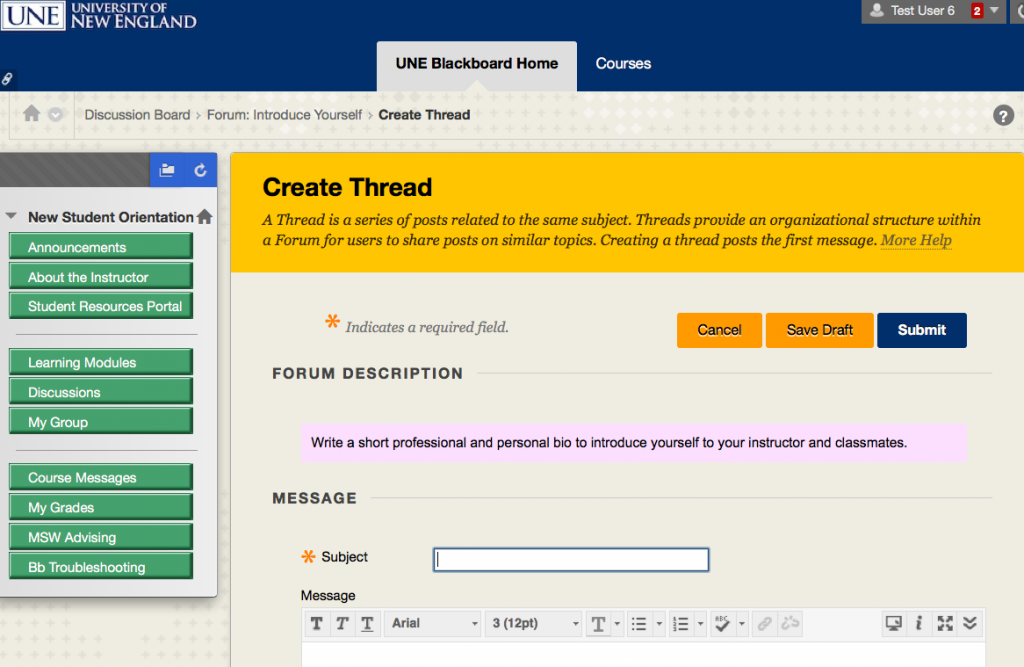The height and width of the screenshot is (667, 1024).
Task: Go to Discussion Board breadcrumb
Action: (137, 115)
